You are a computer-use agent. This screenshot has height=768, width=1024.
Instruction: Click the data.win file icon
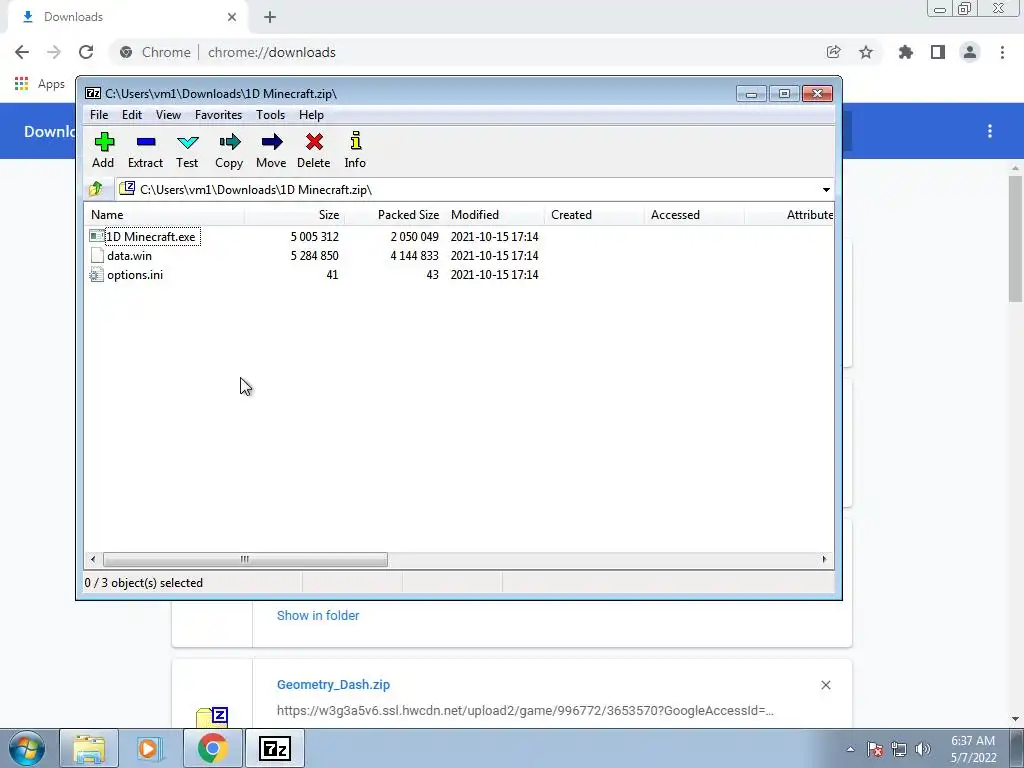tap(97, 255)
